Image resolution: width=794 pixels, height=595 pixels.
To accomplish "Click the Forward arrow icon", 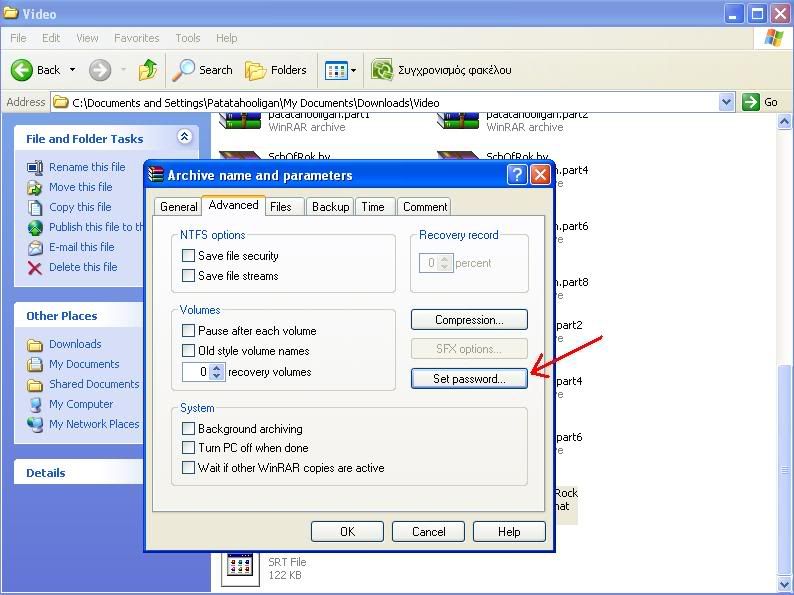I will click(100, 70).
